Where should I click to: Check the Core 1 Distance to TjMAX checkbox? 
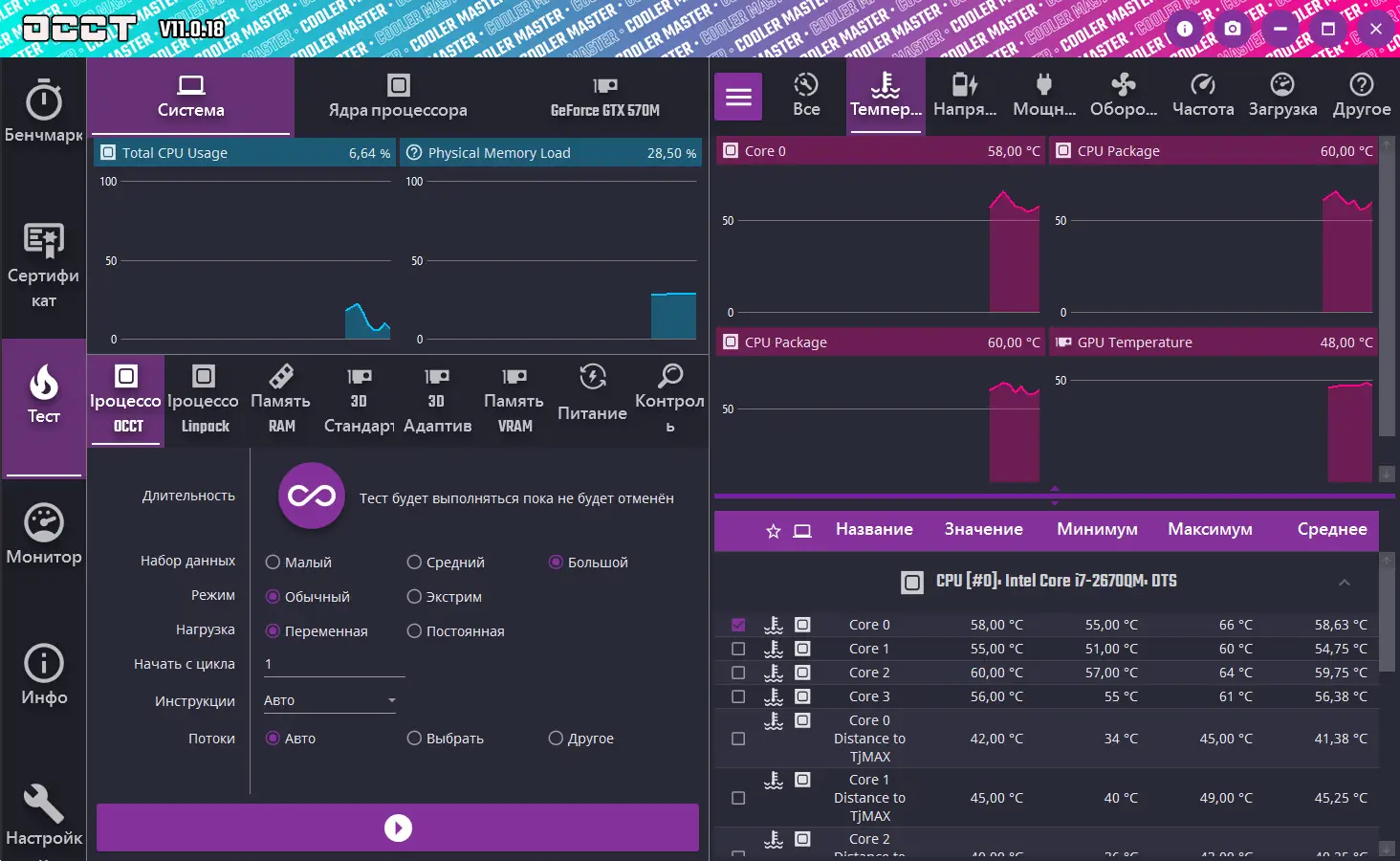pyautogui.click(x=738, y=798)
